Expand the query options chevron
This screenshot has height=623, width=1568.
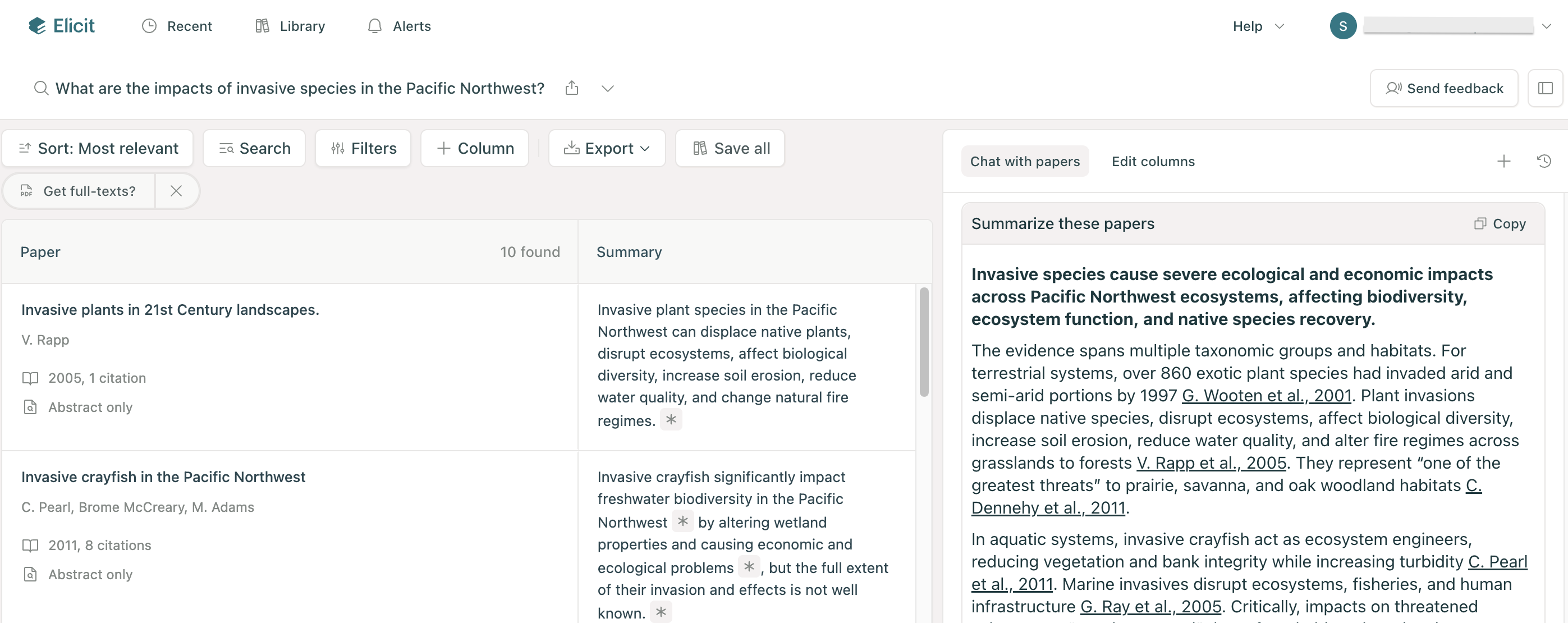click(x=607, y=88)
